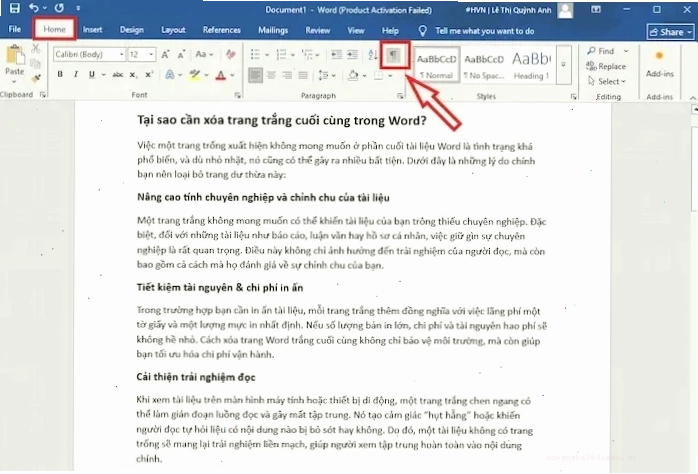Open the Change Case (Aa) menu

click(x=204, y=54)
